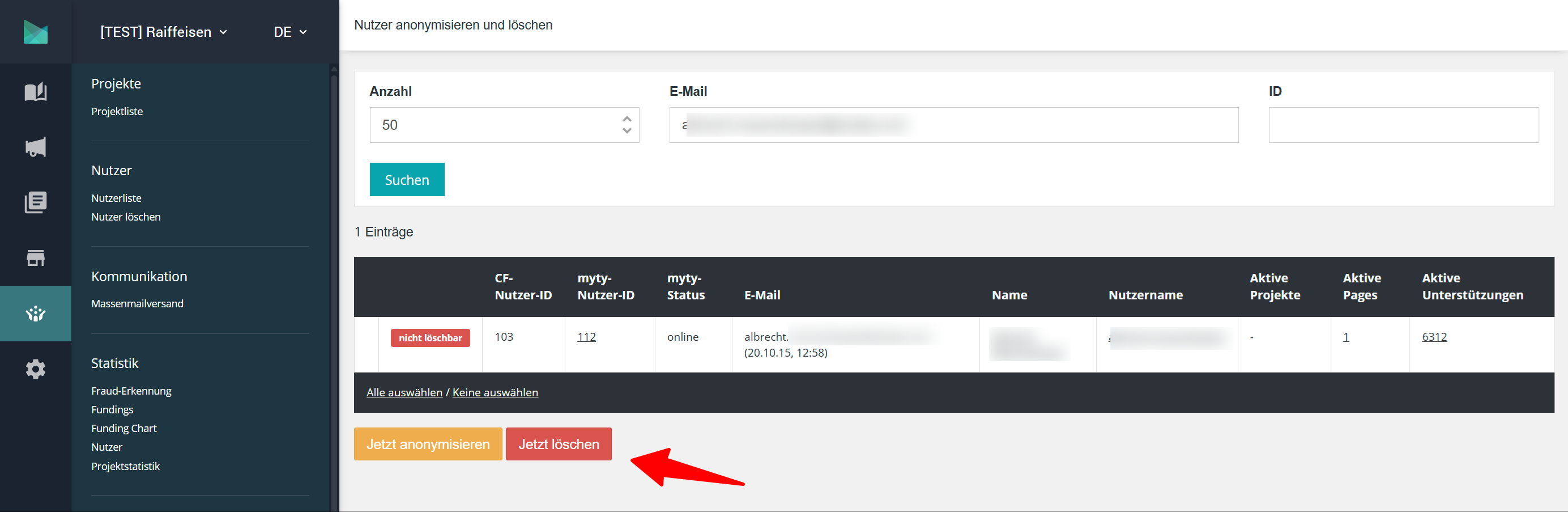Open myty-Nutzer-ID 112 link

pos(586,336)
